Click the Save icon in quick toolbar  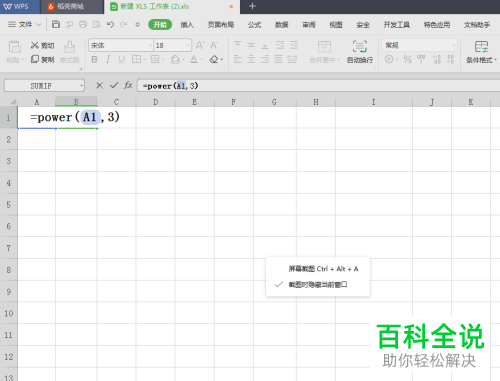click(56, 24)
